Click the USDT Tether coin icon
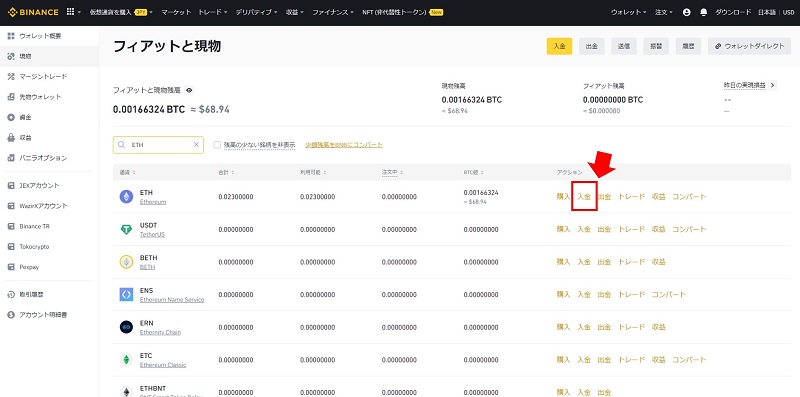 126,229
